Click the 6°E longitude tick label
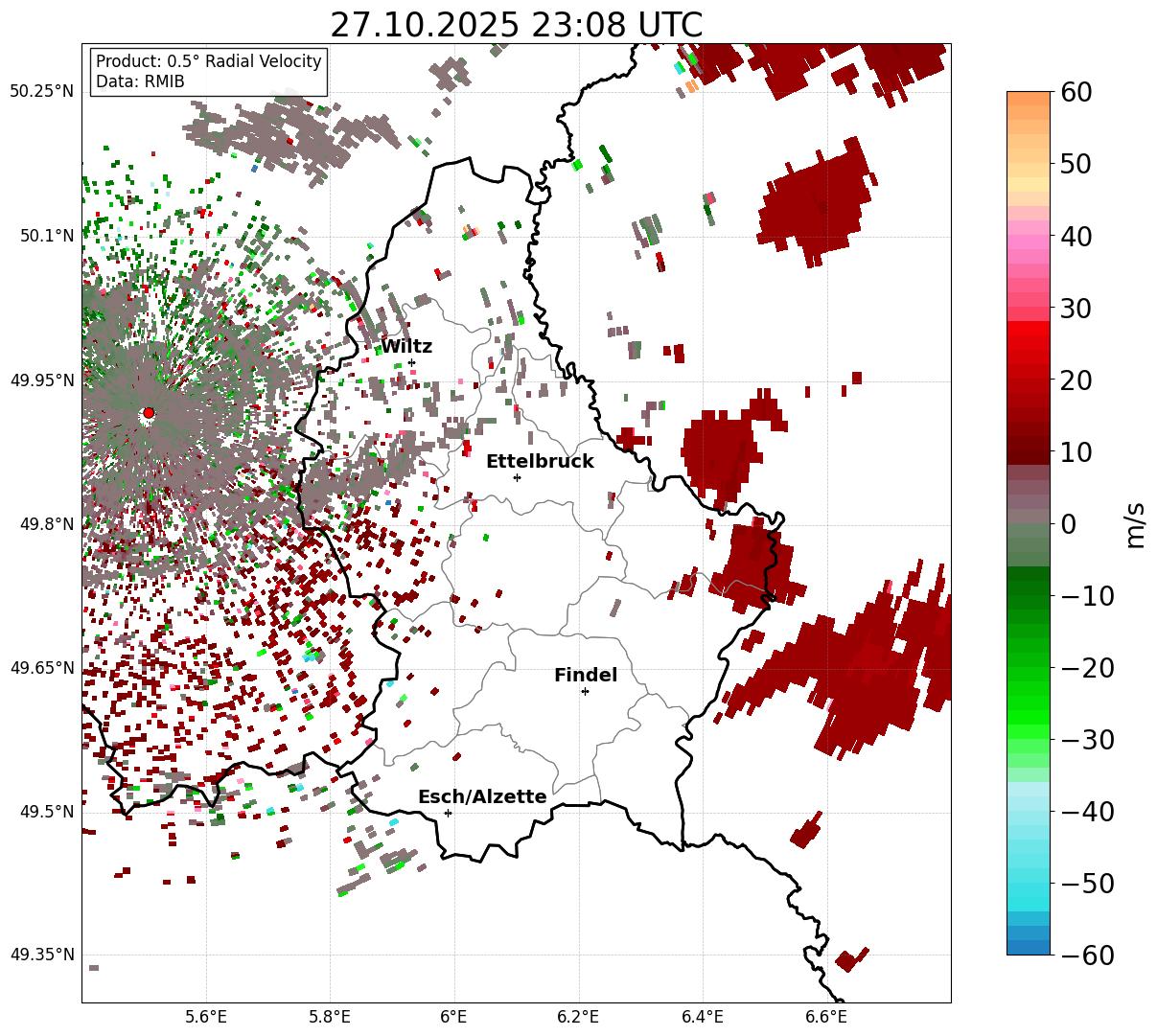 tap(453, 1016)
